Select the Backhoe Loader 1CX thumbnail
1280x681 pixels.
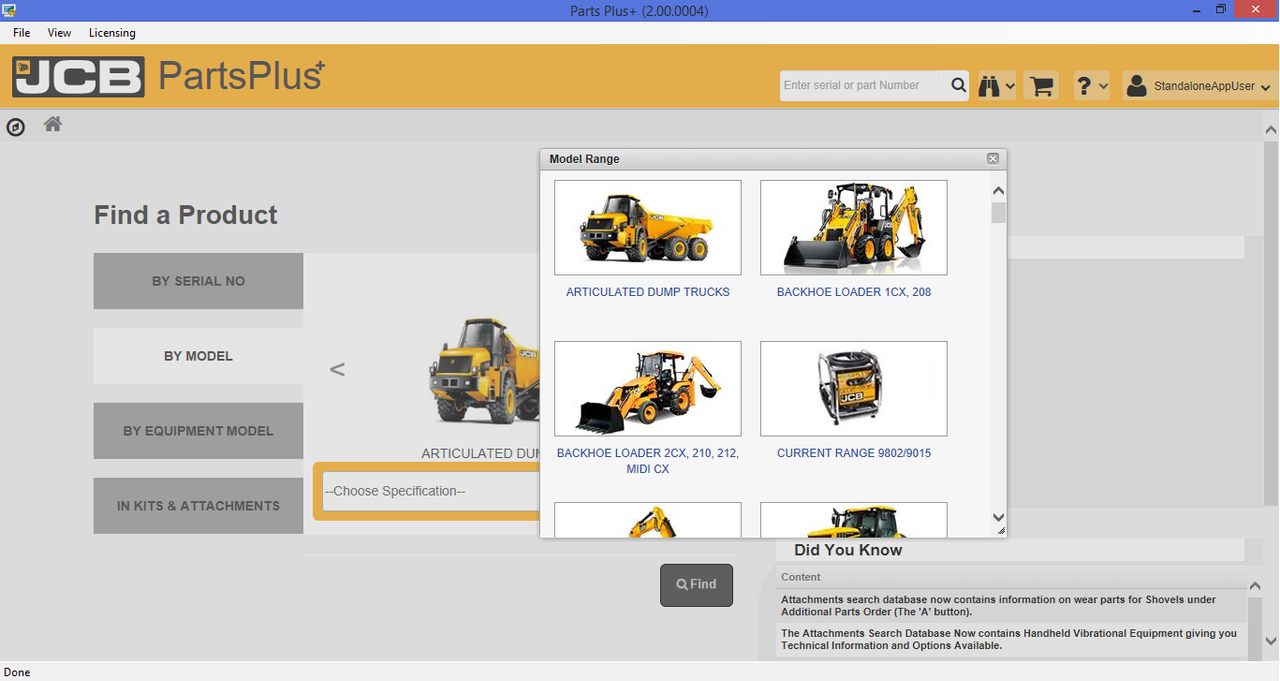click(854, 228)
